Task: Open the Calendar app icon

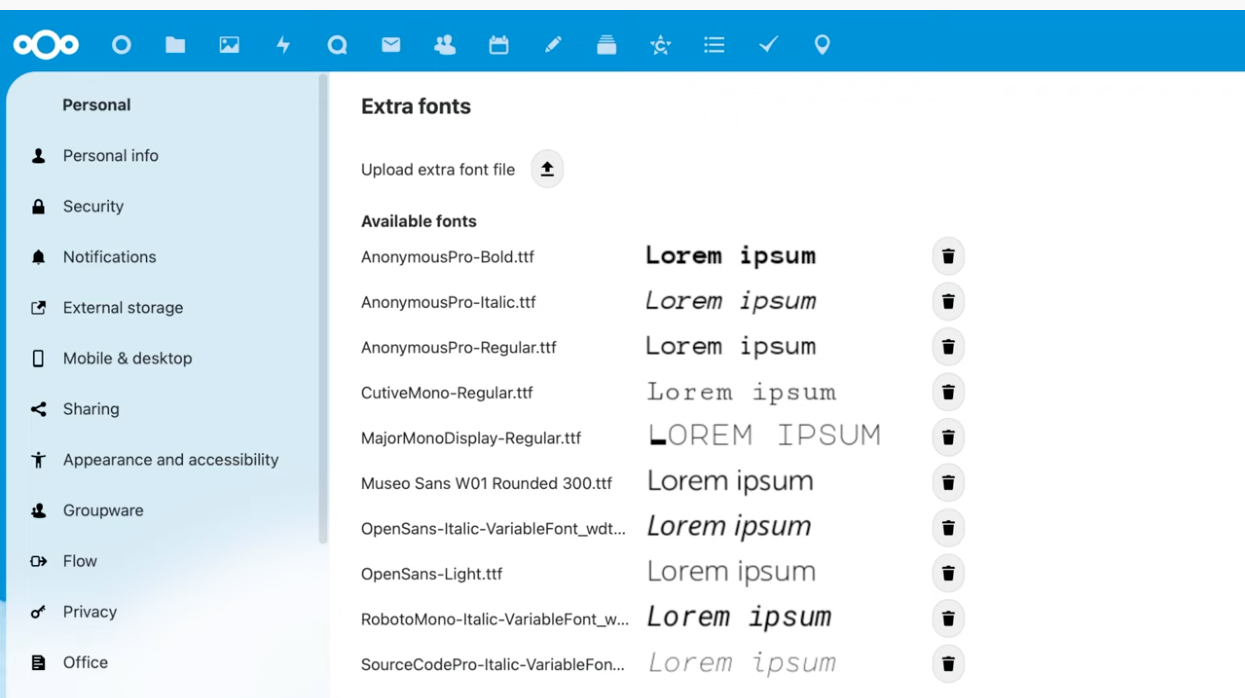Action: 498,45
